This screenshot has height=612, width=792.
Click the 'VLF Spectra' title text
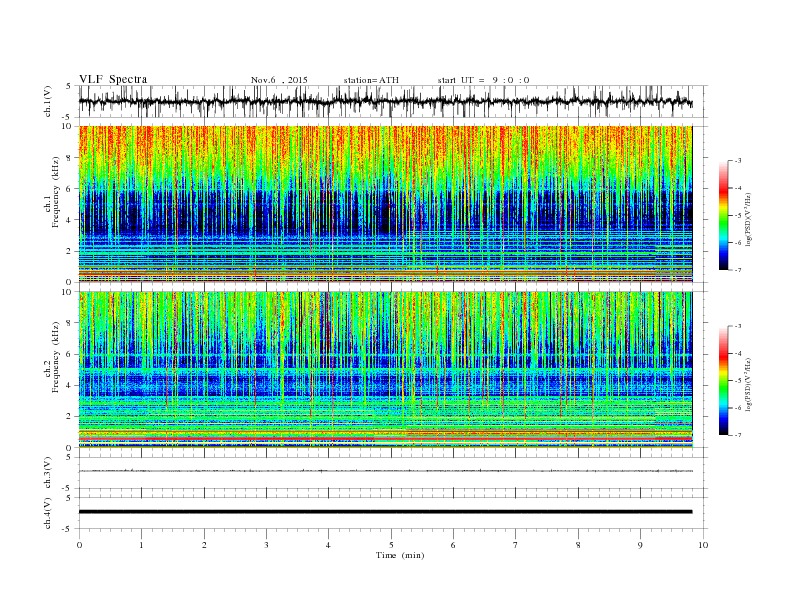click(x=113, y=79)
